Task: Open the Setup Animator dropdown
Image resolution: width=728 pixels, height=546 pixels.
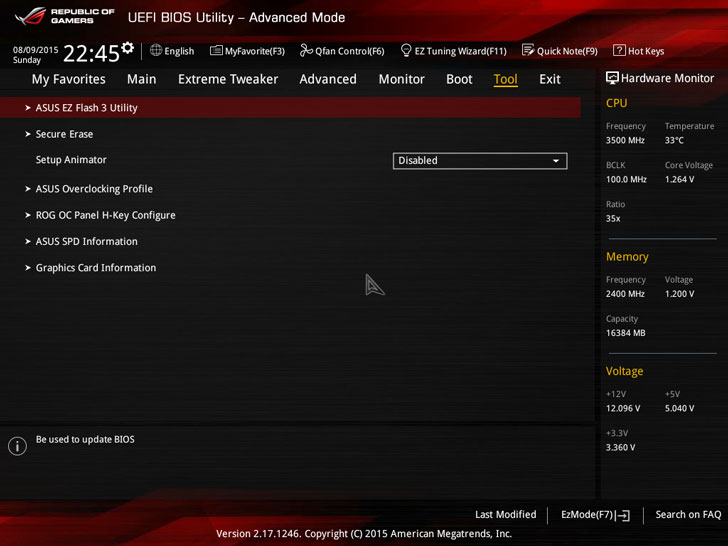Action: coord(480,161)
